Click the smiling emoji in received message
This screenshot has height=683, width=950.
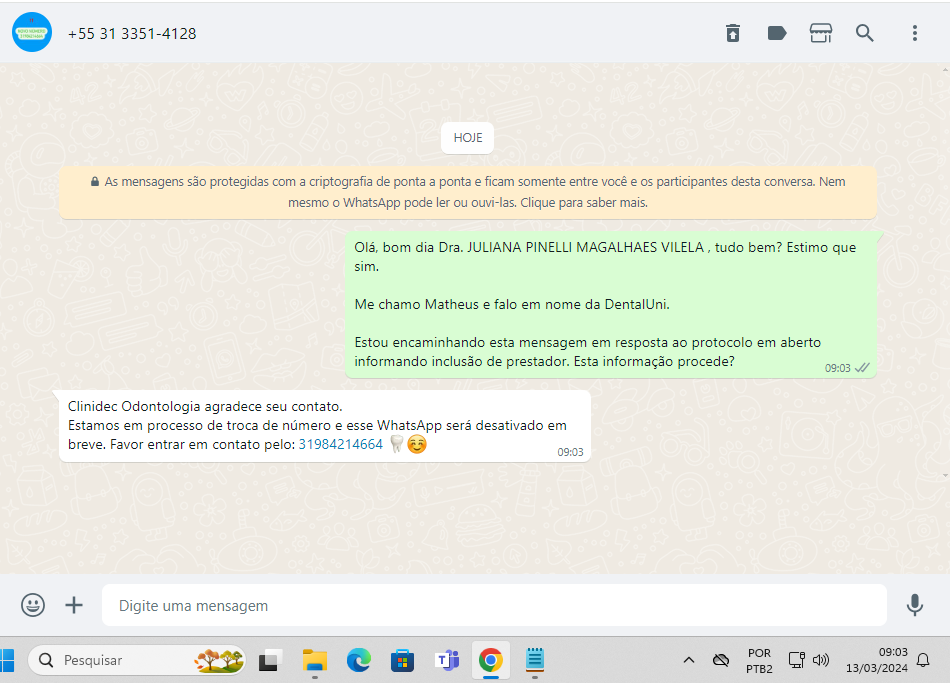[417, 444]
